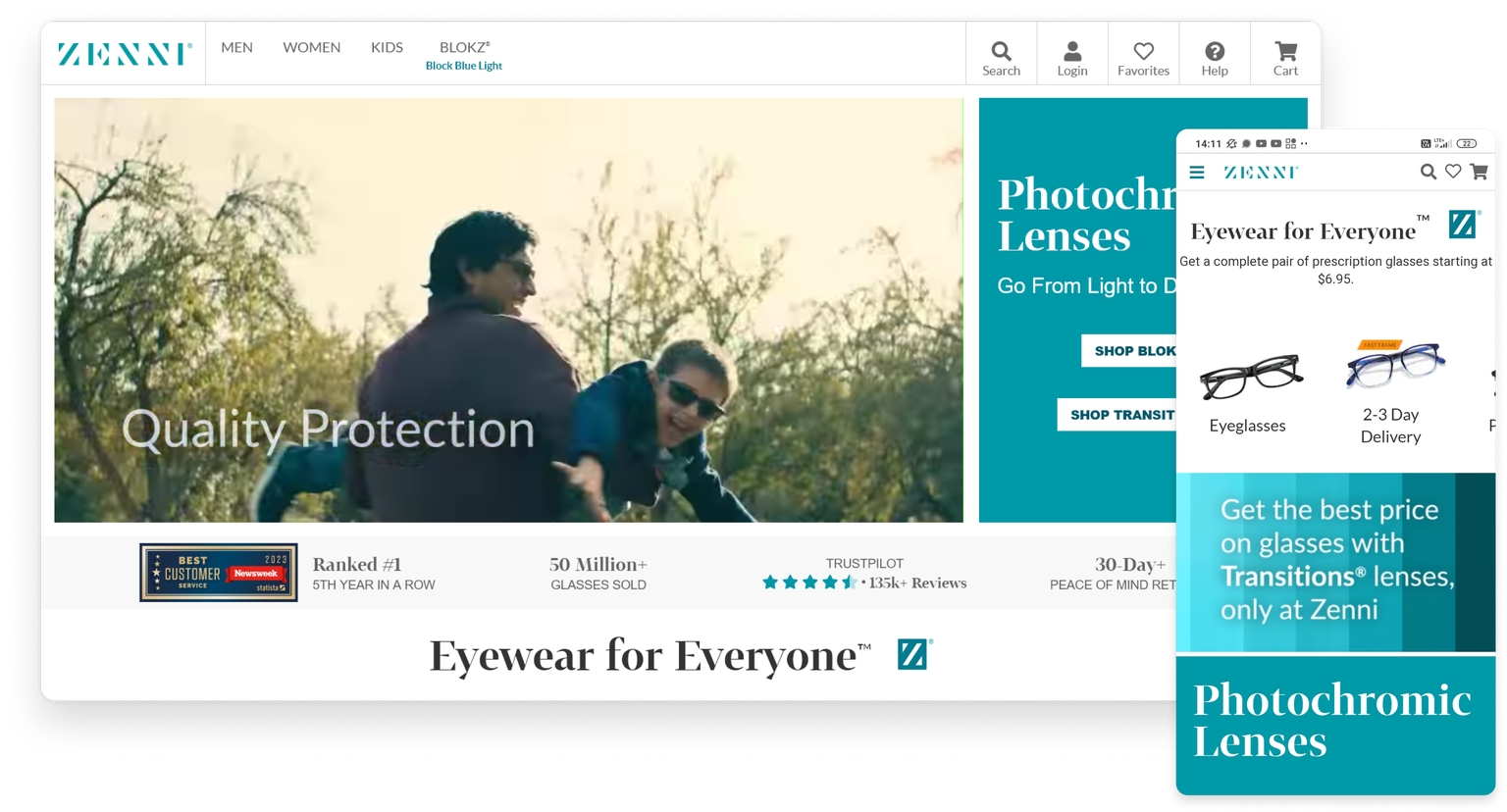The image size is (1507, 812).
Task: Click the Transitions lenses best price banner
Action: [x=1335, y=562]
